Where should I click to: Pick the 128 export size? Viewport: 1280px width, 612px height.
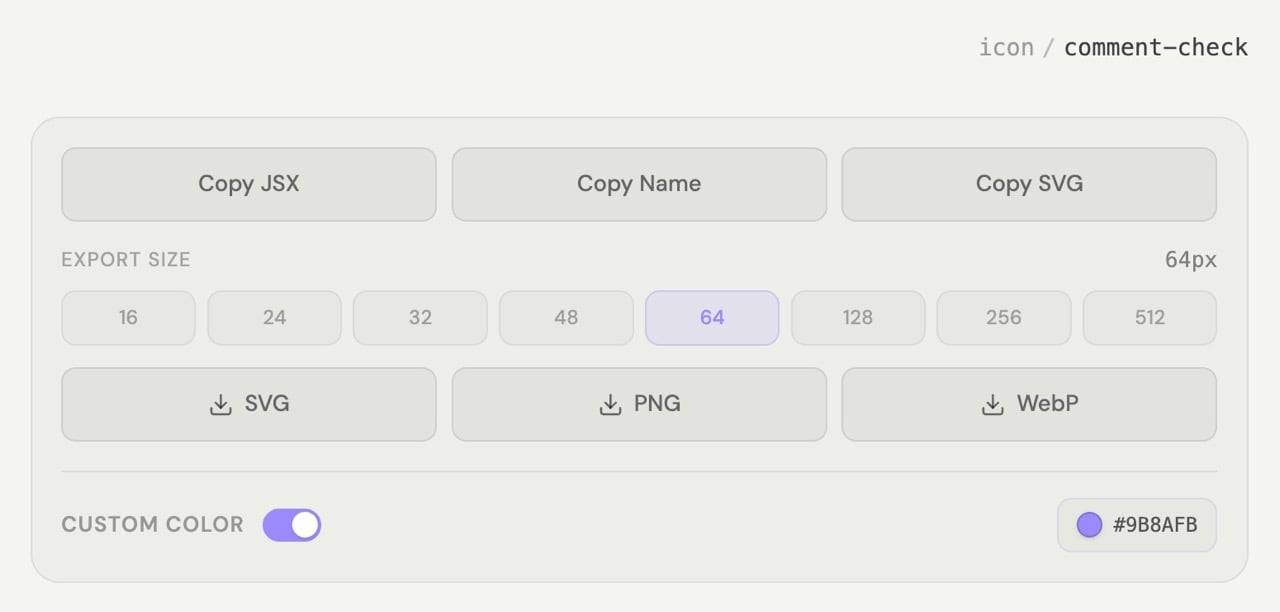(x=858, y=318)
